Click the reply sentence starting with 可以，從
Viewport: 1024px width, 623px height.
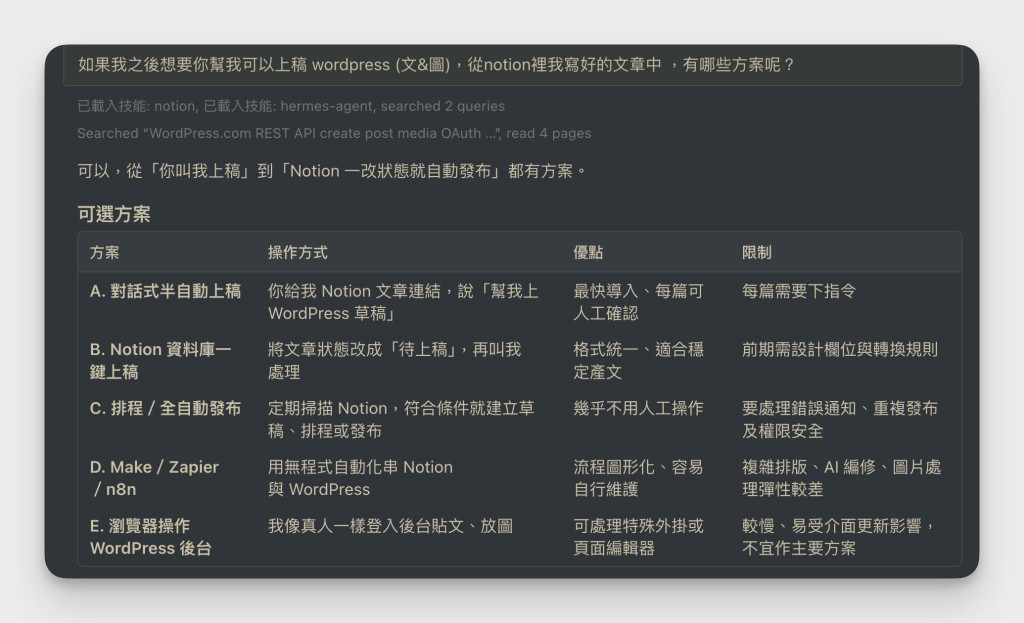[x=332, y=171]
